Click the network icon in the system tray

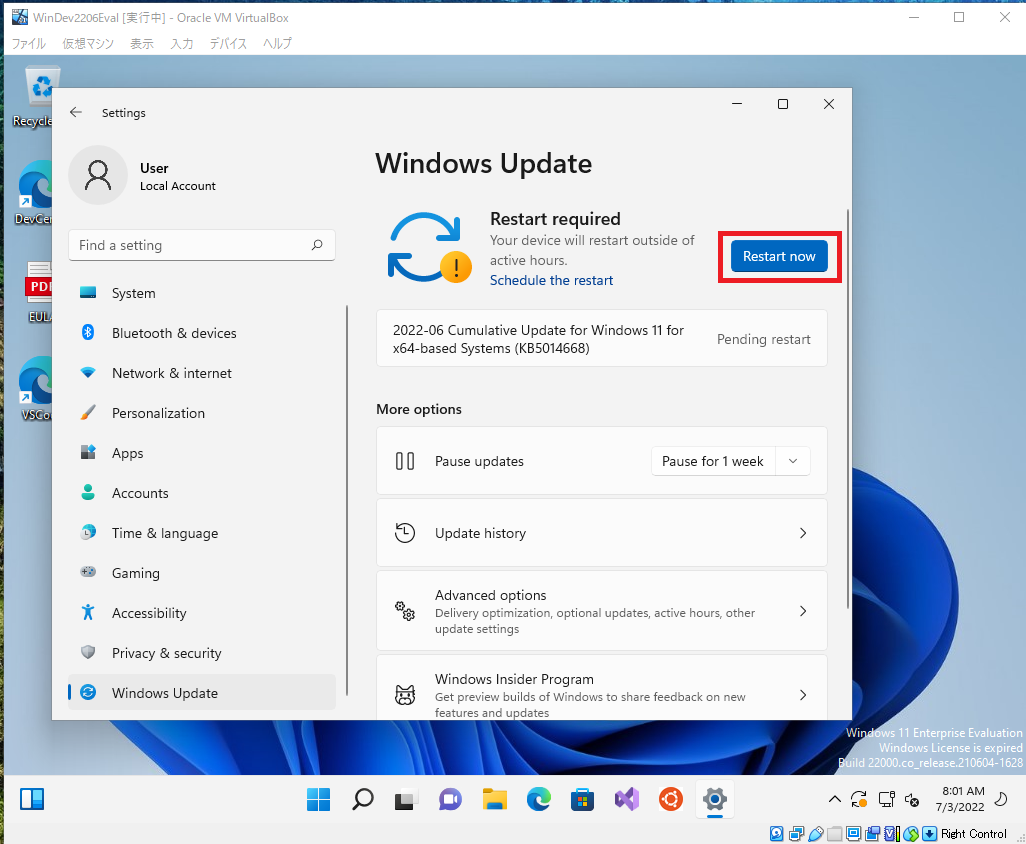887,800
